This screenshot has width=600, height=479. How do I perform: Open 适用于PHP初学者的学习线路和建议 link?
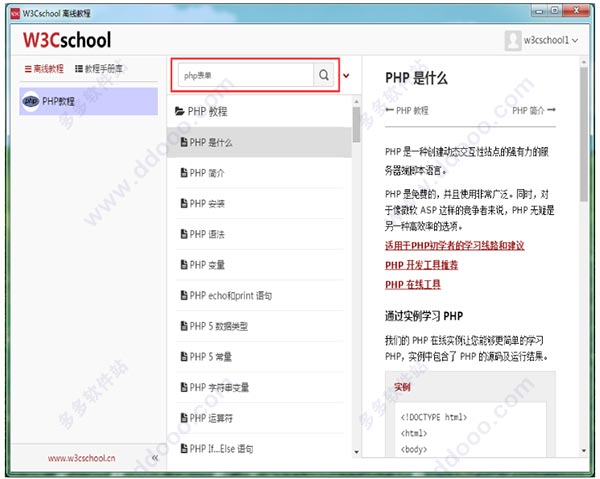tap(455, 245)
